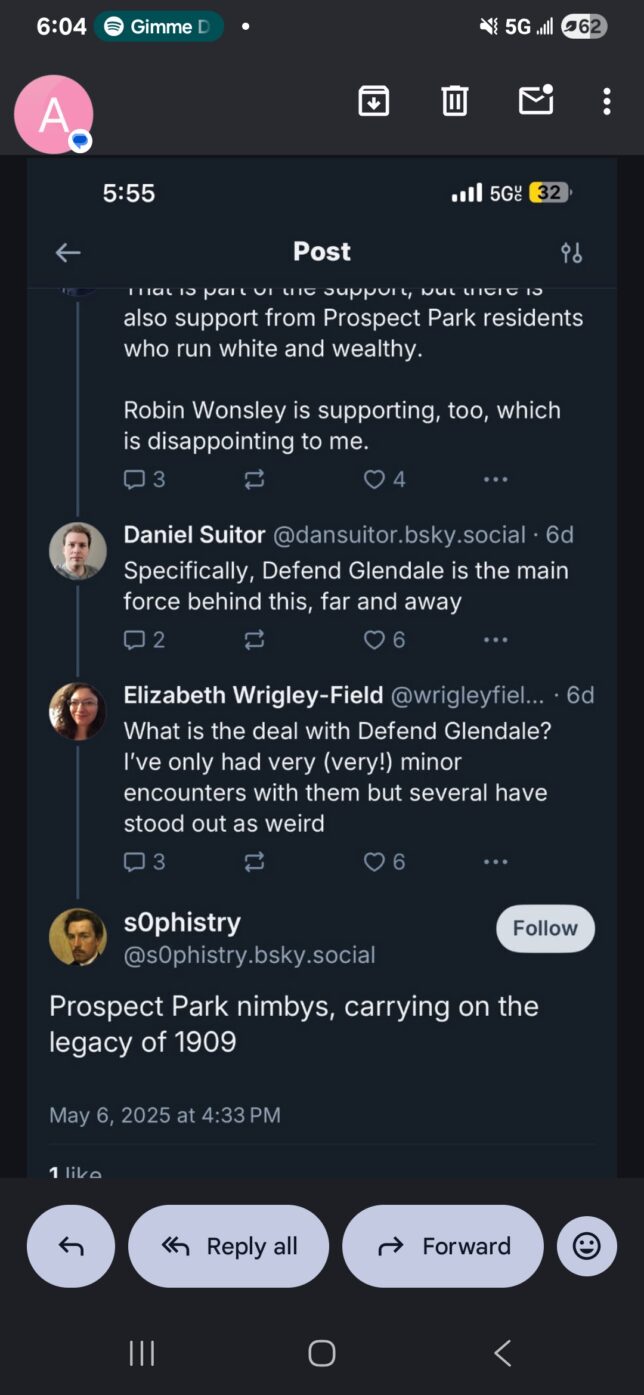Open comments on Elizabeth Wrigley-Field's reply
644x1395 pixels.
[135, 862]
